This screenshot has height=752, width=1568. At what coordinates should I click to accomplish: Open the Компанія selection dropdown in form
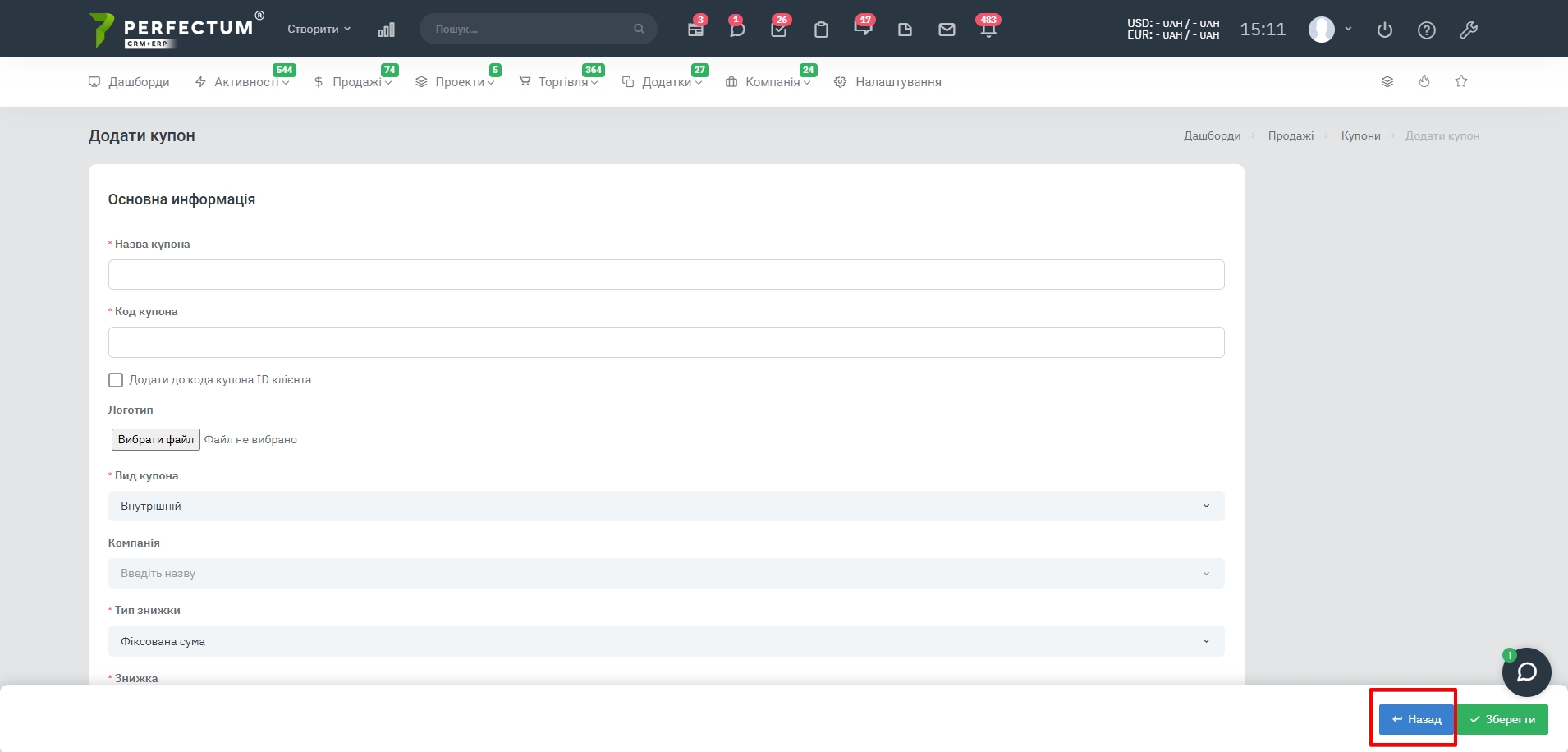click(666, 573)
